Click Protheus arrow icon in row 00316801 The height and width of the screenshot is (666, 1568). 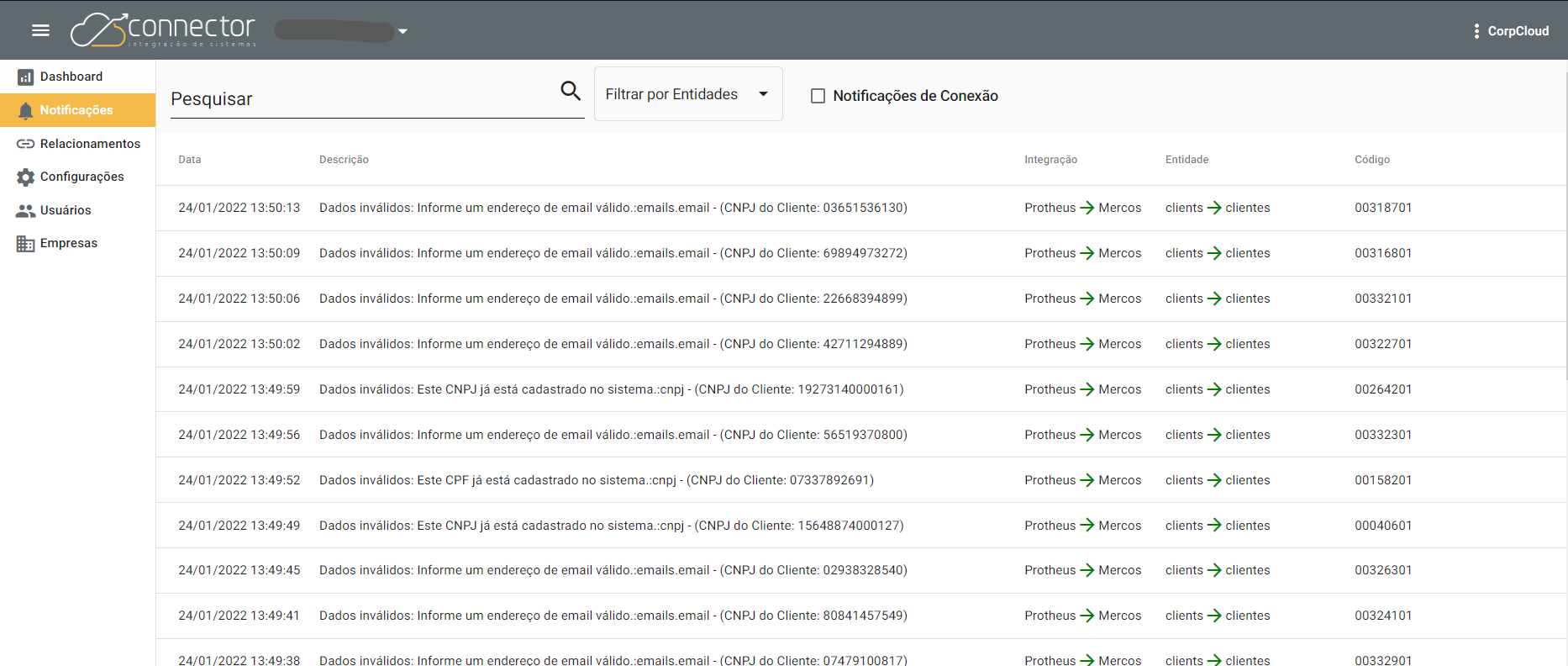coord(1087,253)
